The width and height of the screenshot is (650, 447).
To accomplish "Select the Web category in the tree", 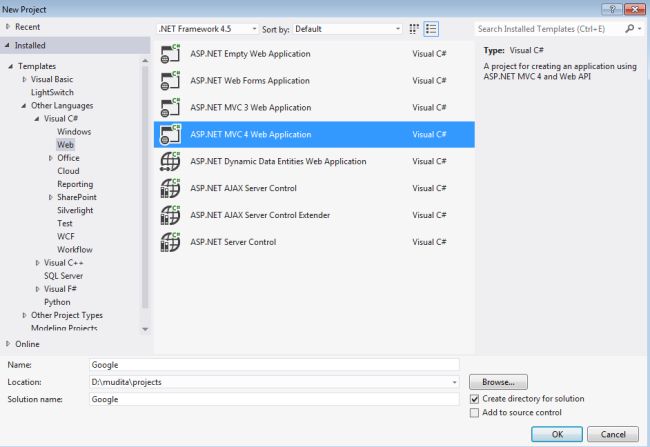I will [65, 145].
